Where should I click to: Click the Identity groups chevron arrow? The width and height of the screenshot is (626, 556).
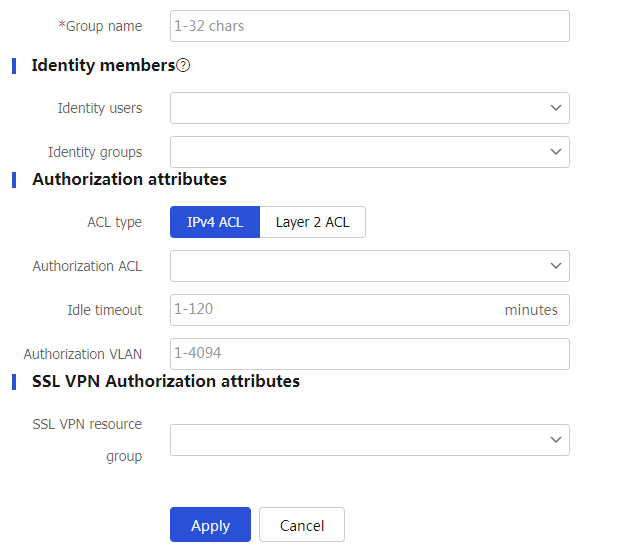tap(556, 152)
